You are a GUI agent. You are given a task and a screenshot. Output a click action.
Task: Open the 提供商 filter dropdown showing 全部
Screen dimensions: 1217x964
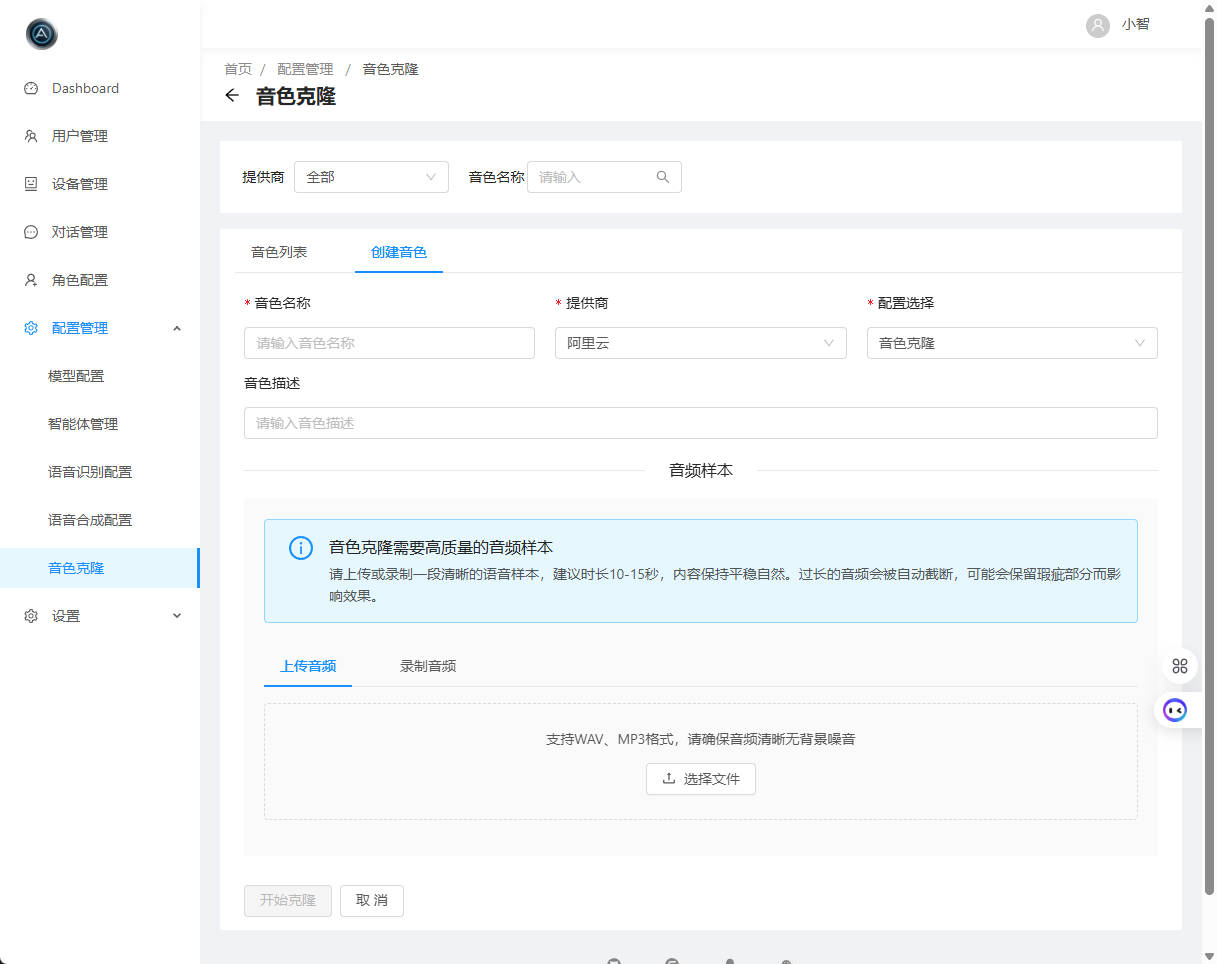click(x=371, y=176)
